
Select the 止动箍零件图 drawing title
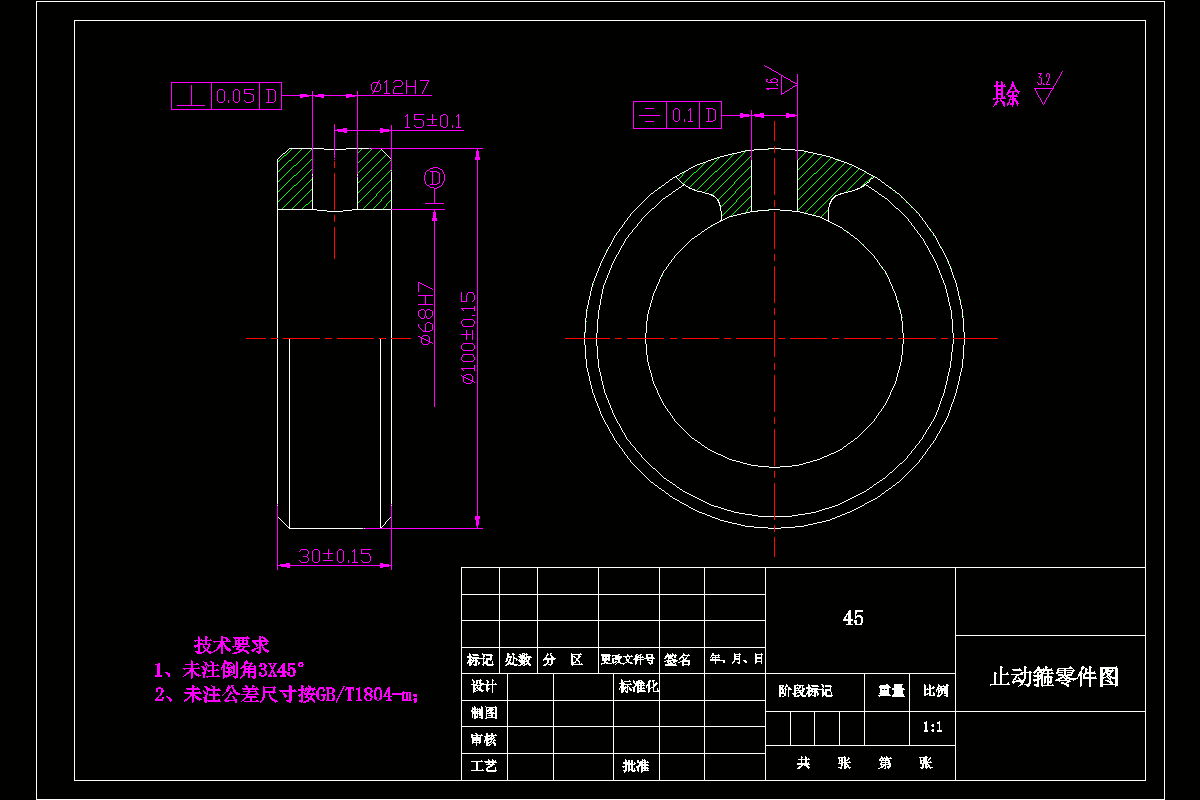click(1056, 674)
